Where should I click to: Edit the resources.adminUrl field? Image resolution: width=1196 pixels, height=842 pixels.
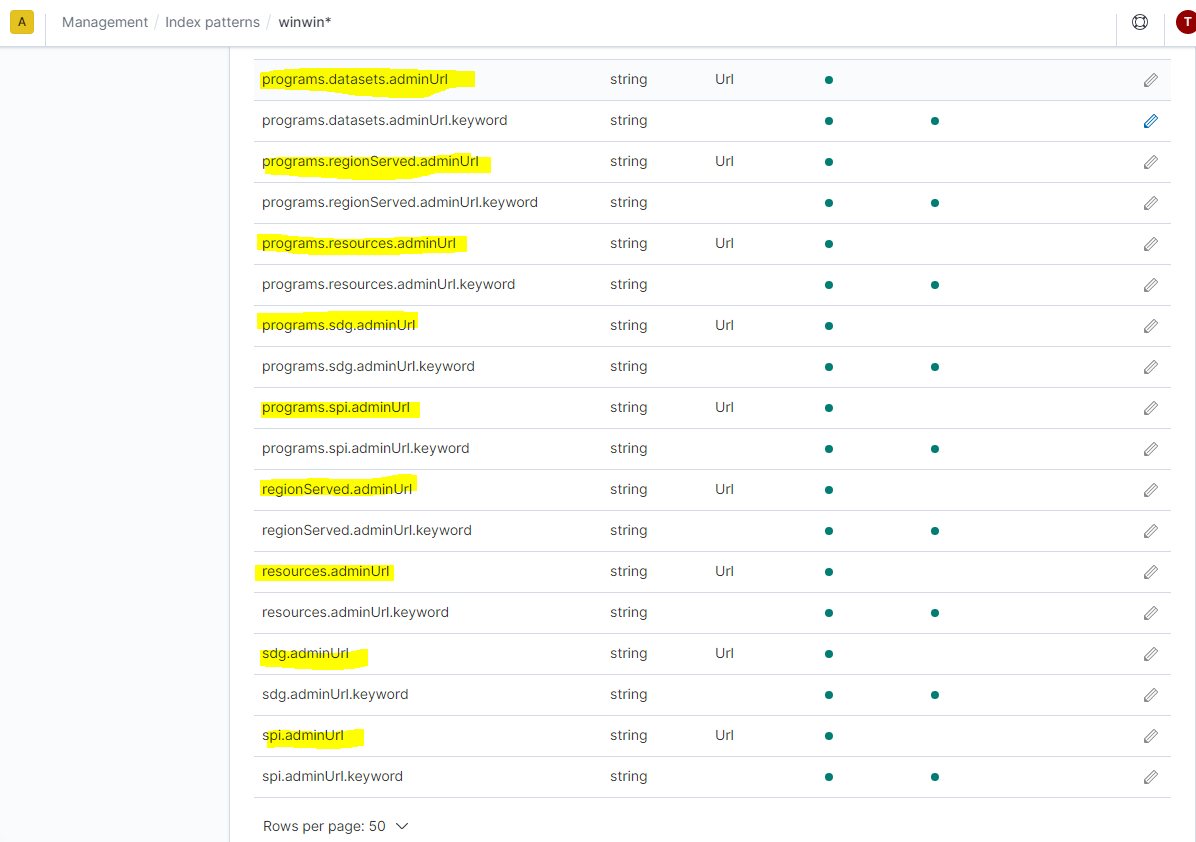point(1150,571)
